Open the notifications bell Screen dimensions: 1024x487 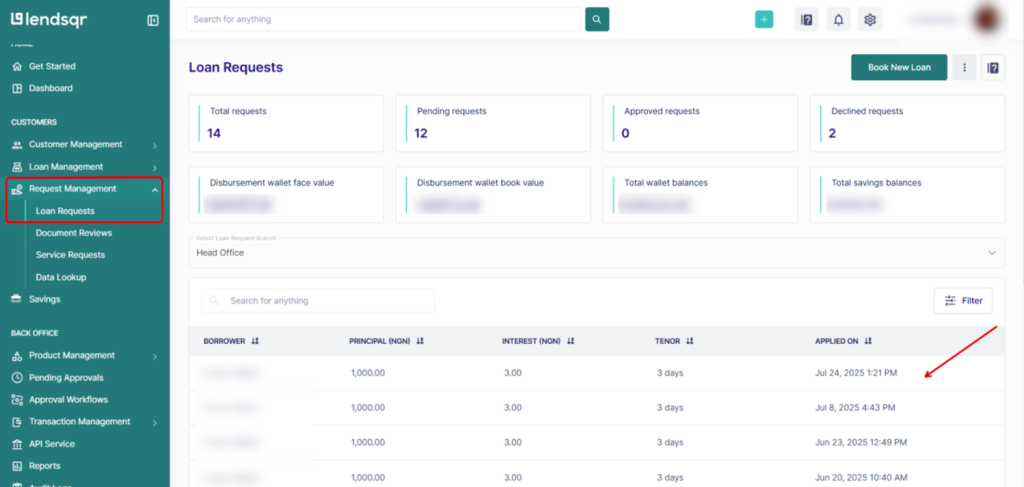(839, 19)
